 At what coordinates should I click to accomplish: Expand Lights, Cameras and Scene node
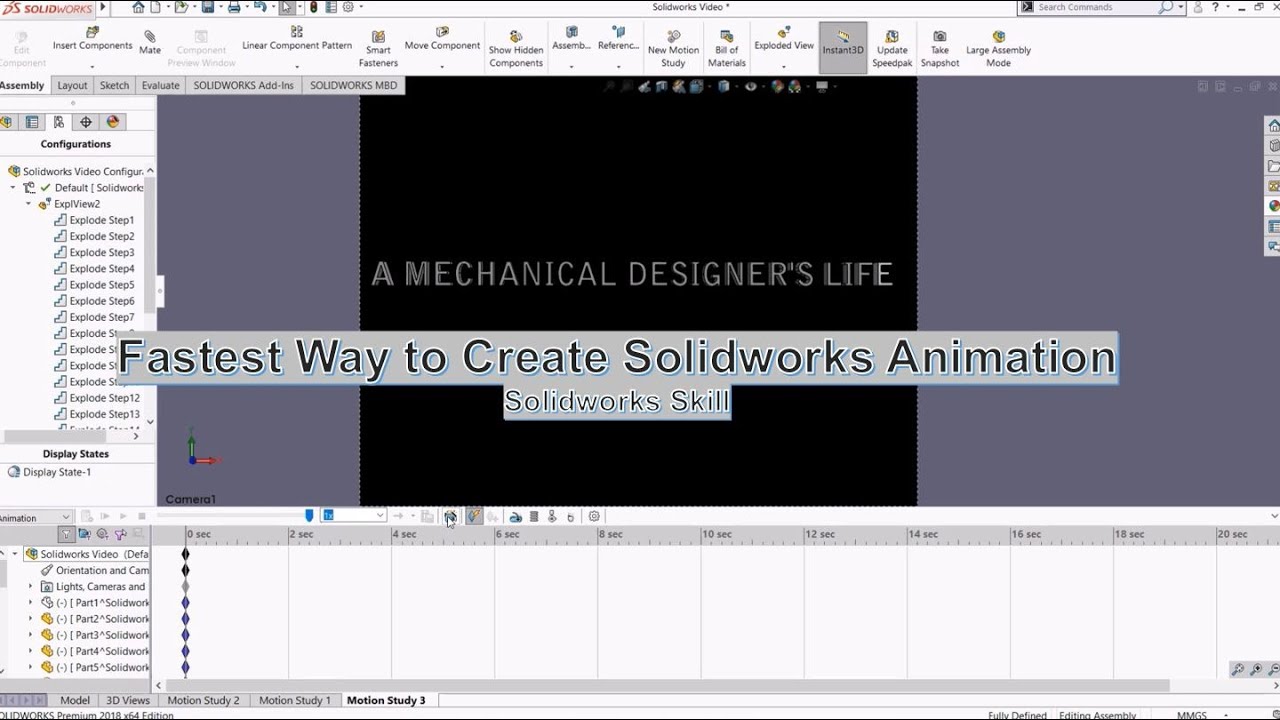(30, 587)
